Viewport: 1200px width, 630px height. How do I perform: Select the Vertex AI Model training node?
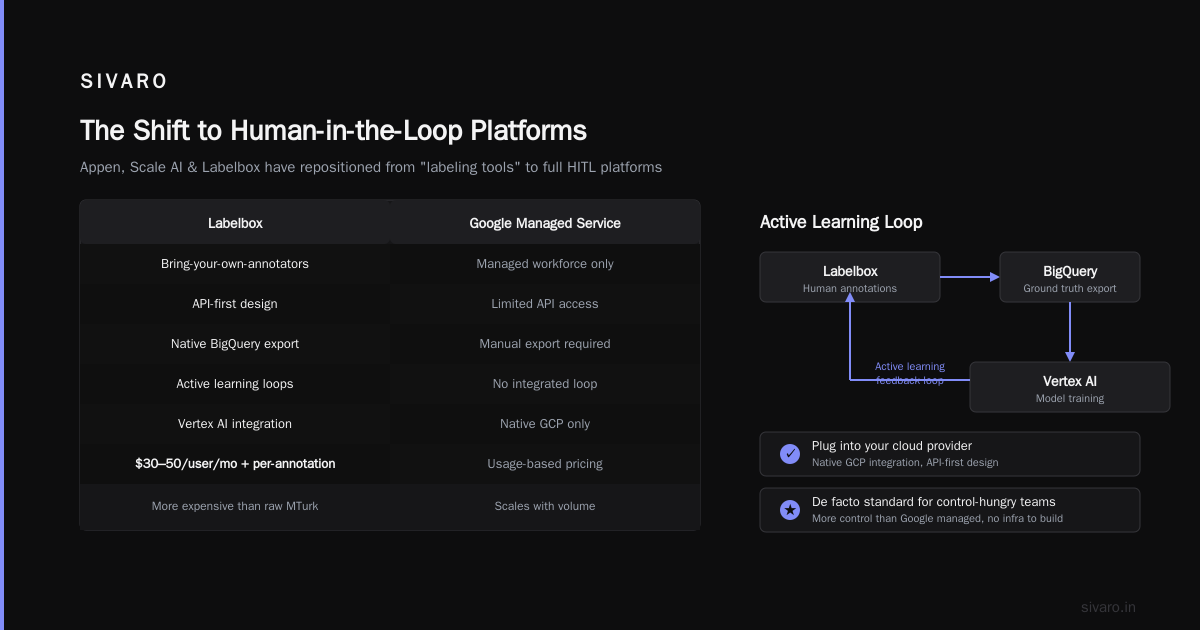(x=1070, y=387)
